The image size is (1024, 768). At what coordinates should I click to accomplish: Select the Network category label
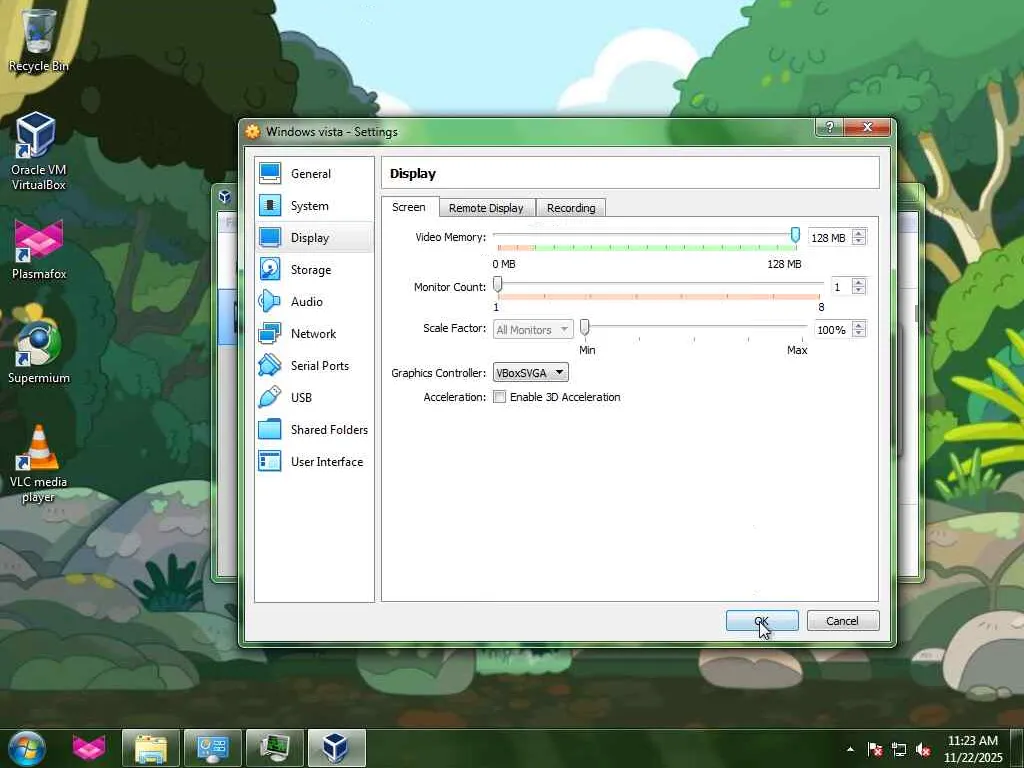click(x=313, y=334)
